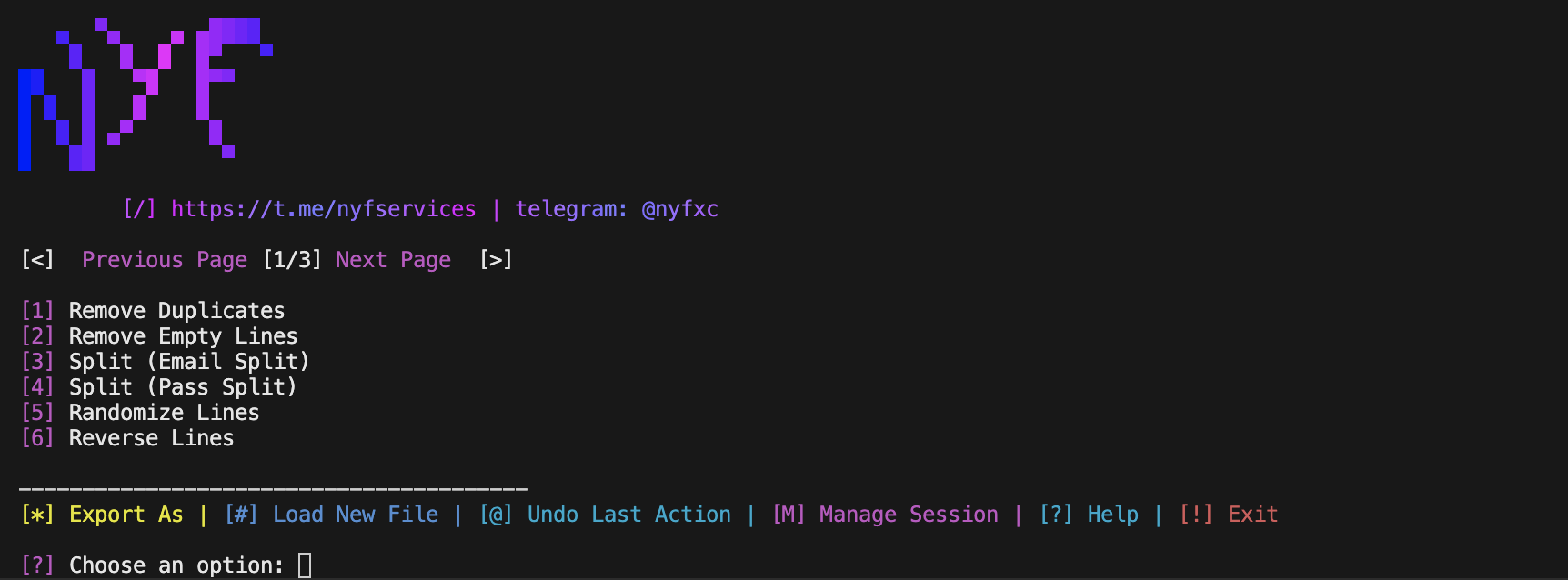Select Split (Email Split) option
Image resolution: width=1568 pixels, height=580 pixels.
point(189,362)
